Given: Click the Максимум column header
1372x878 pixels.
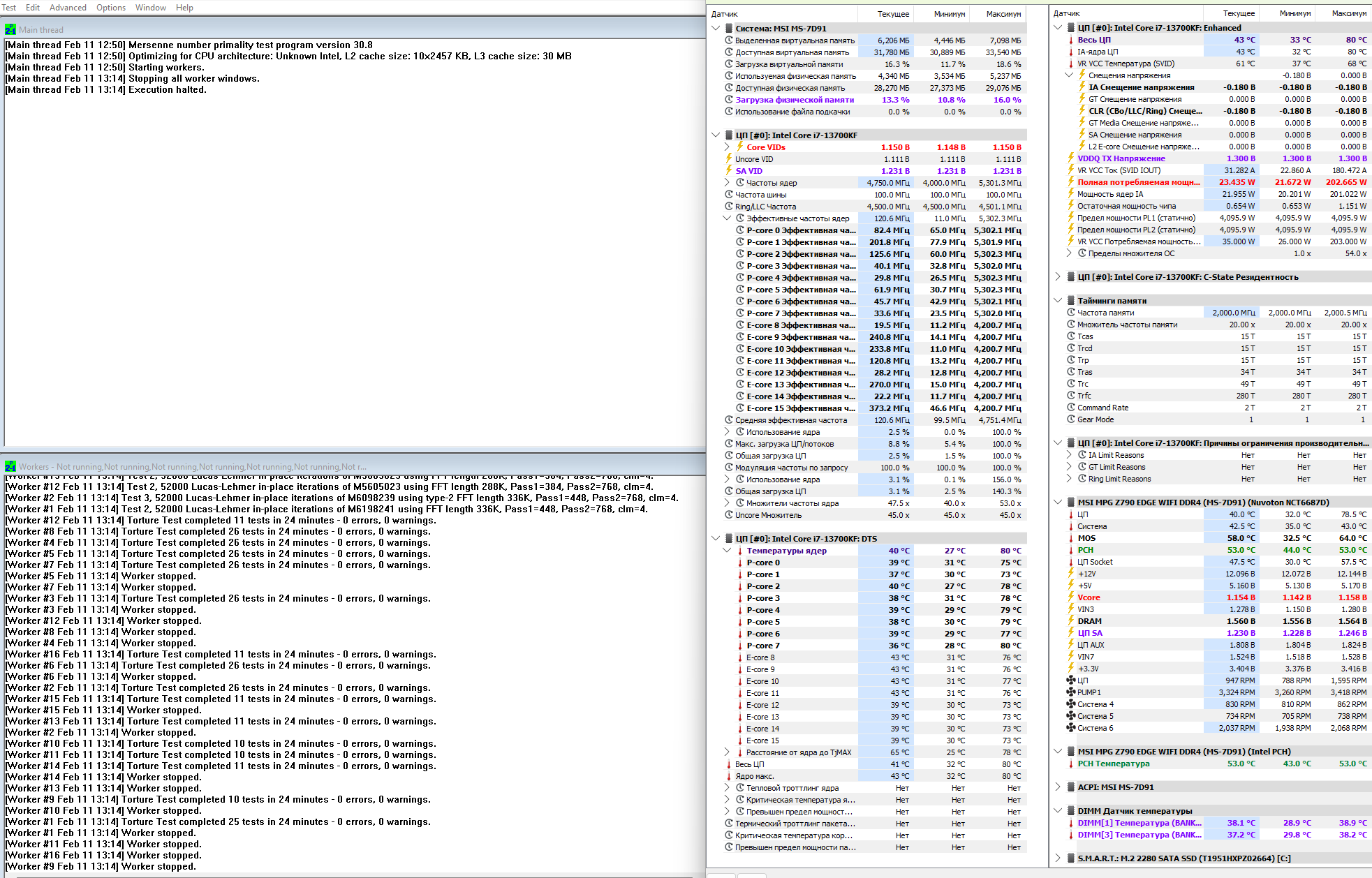Looking at the screenshot, I should [x=1003, y=14].
